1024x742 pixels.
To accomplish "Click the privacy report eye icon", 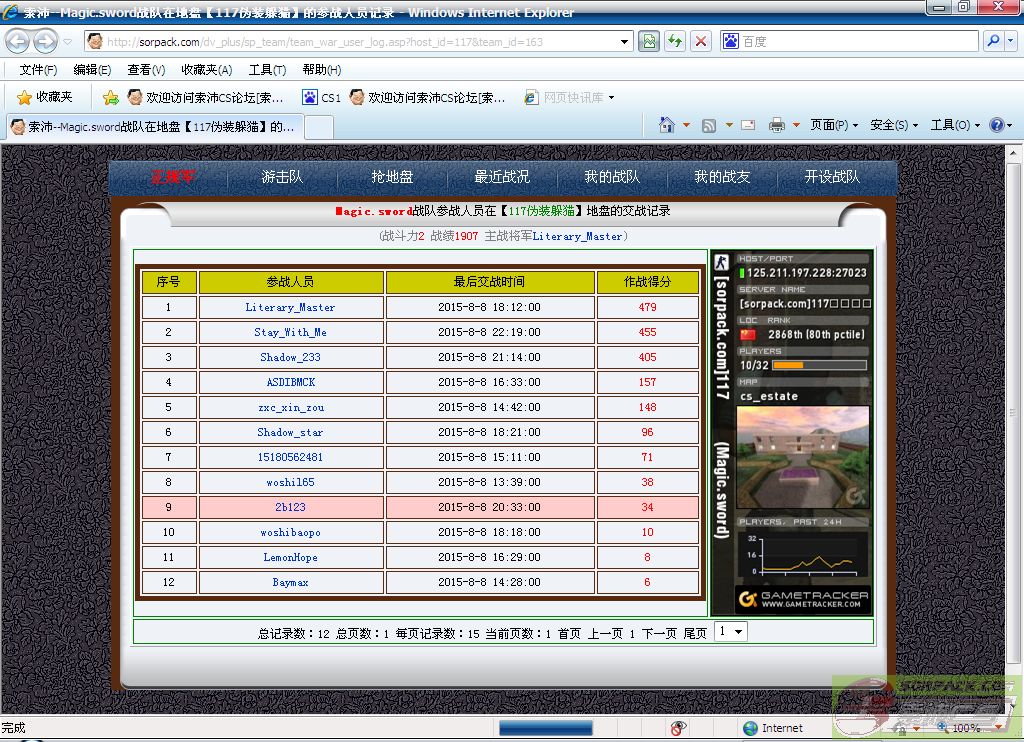I will pyautogui.click(x=679, y=728).
